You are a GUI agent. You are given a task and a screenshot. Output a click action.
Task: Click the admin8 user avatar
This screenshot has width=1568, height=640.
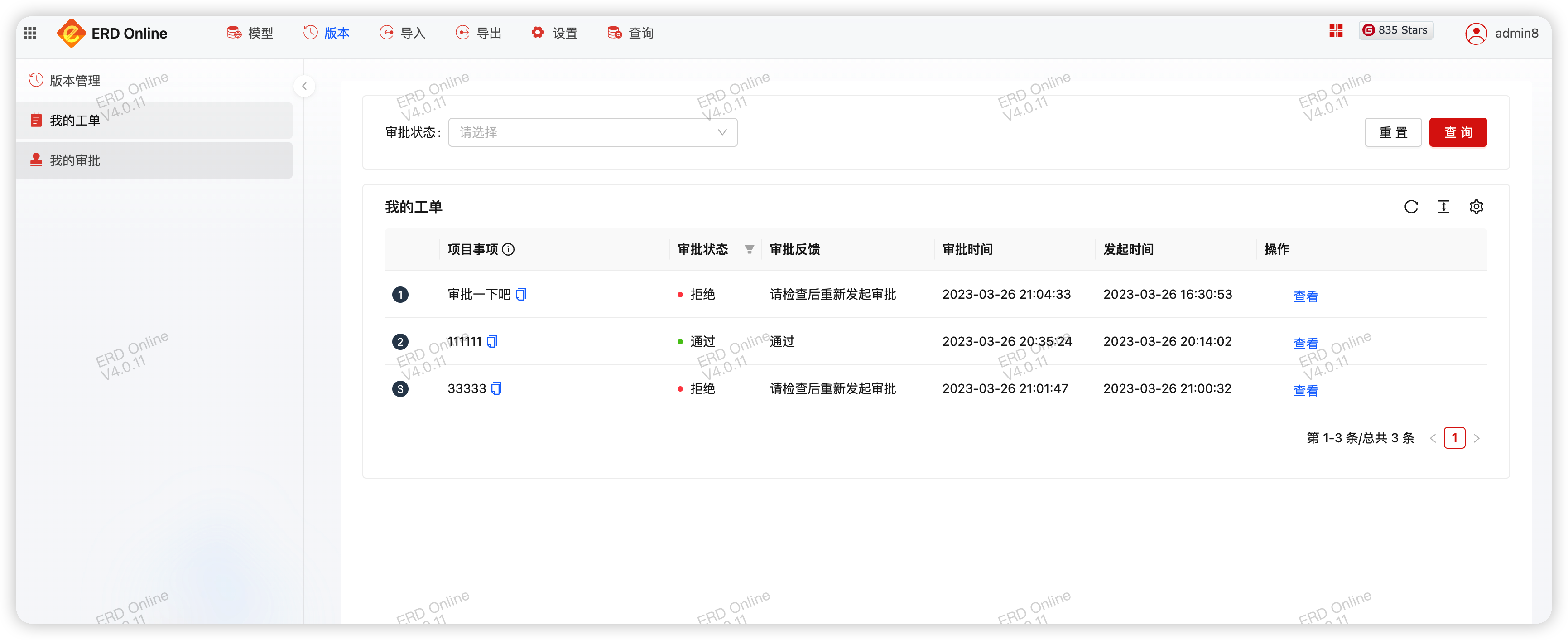(x=1476, y=34)
